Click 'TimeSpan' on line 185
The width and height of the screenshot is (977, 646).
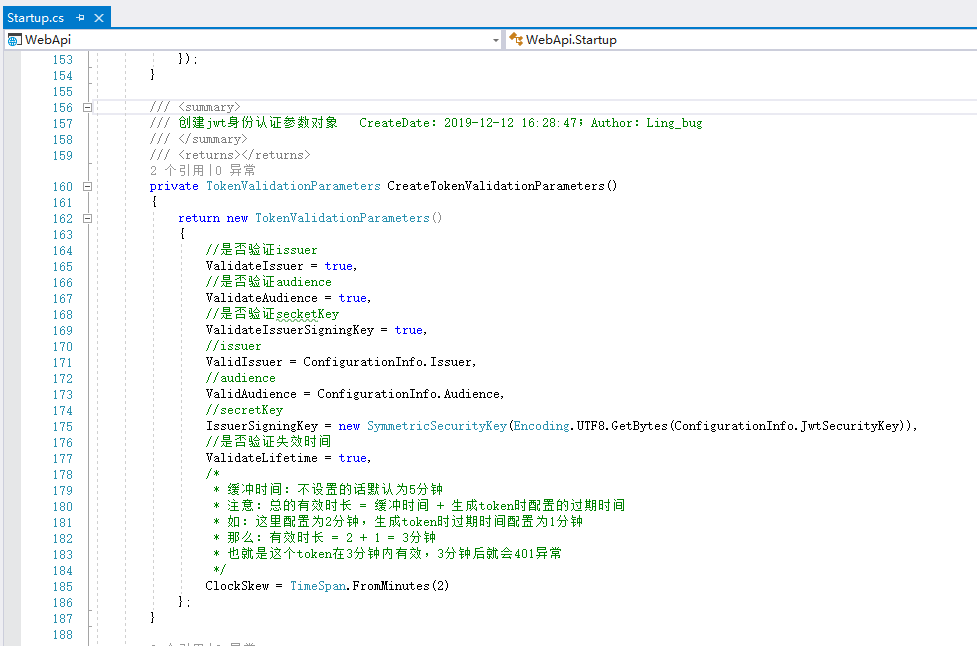pos(318,586)
